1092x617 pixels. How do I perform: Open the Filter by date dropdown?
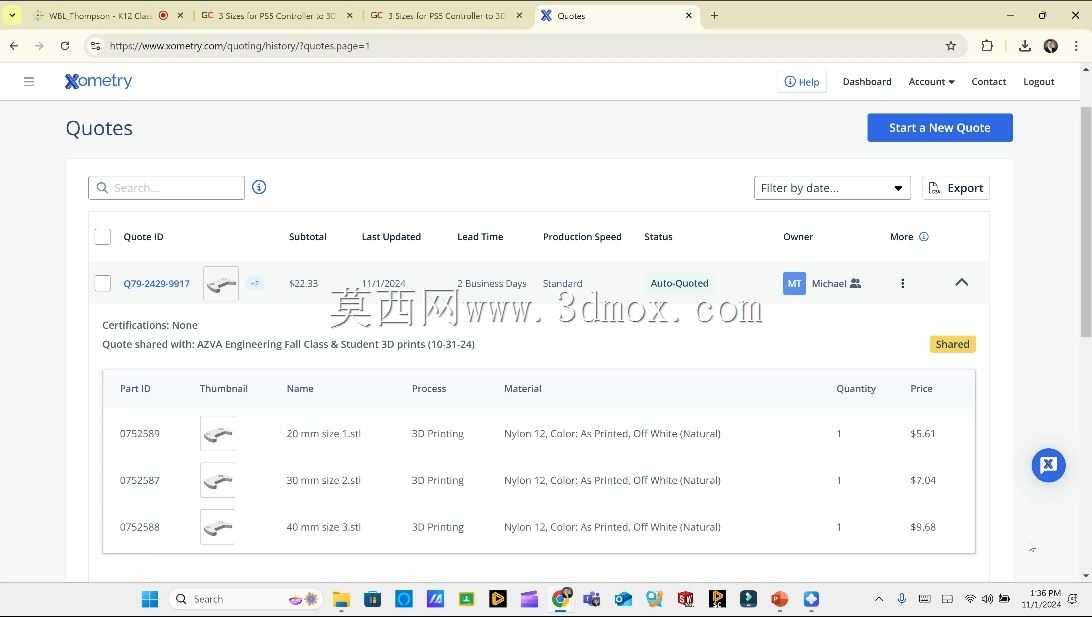tap(832, 188)
